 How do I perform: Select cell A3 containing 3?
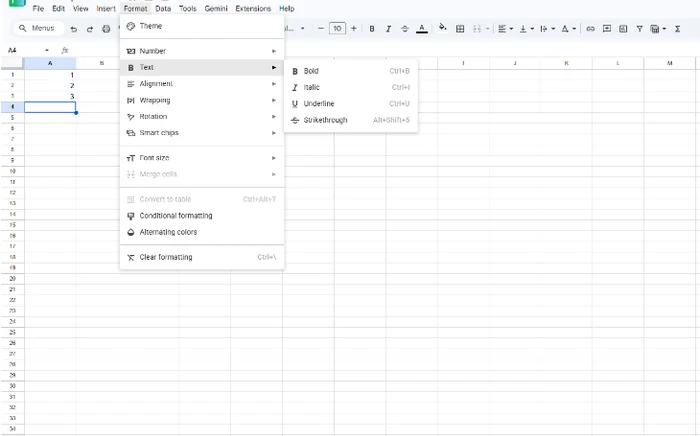pyautogui.click(x=50, y=96)
